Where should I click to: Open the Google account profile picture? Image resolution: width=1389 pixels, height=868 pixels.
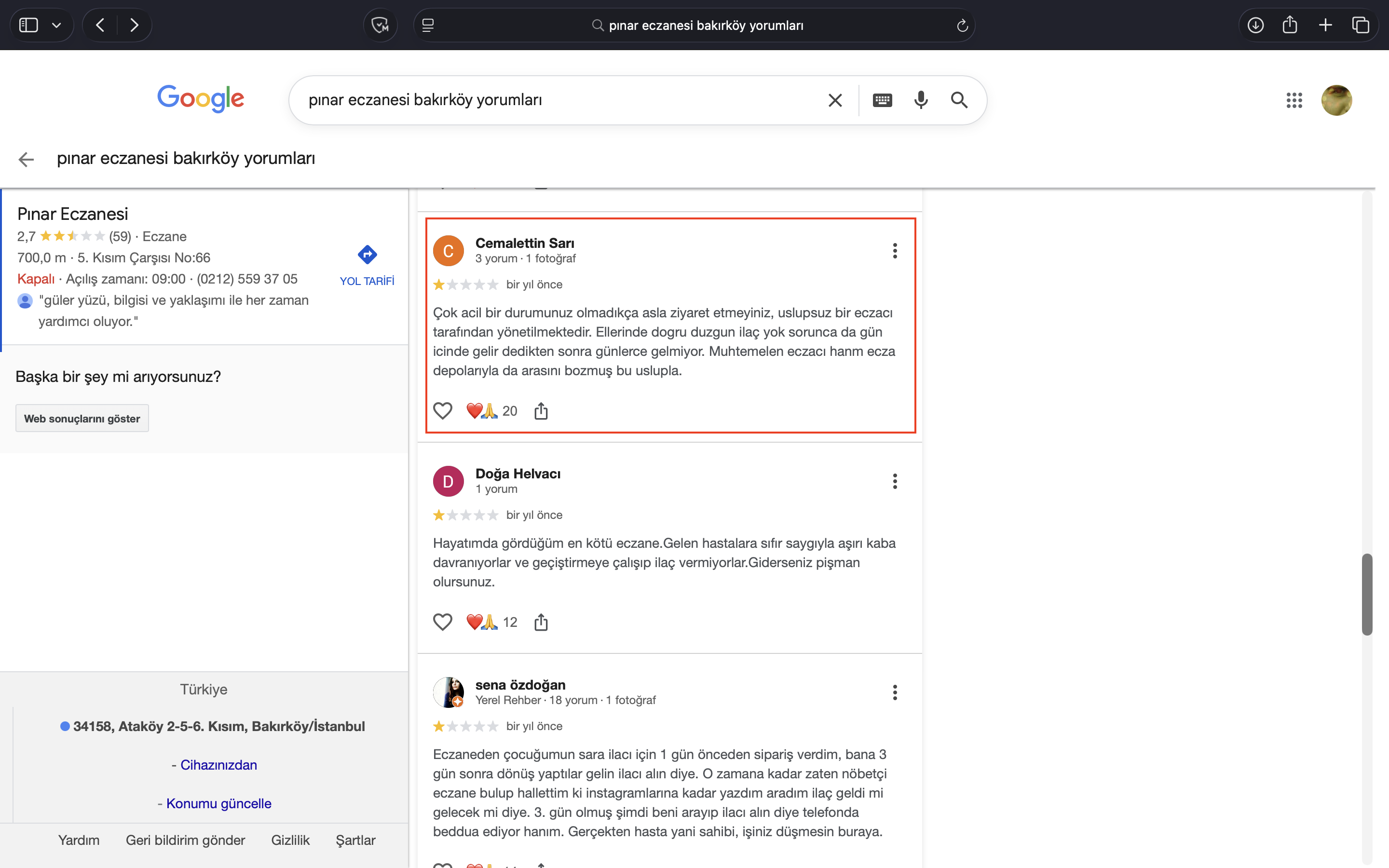pyautogui.click(x=1336, y=100)
